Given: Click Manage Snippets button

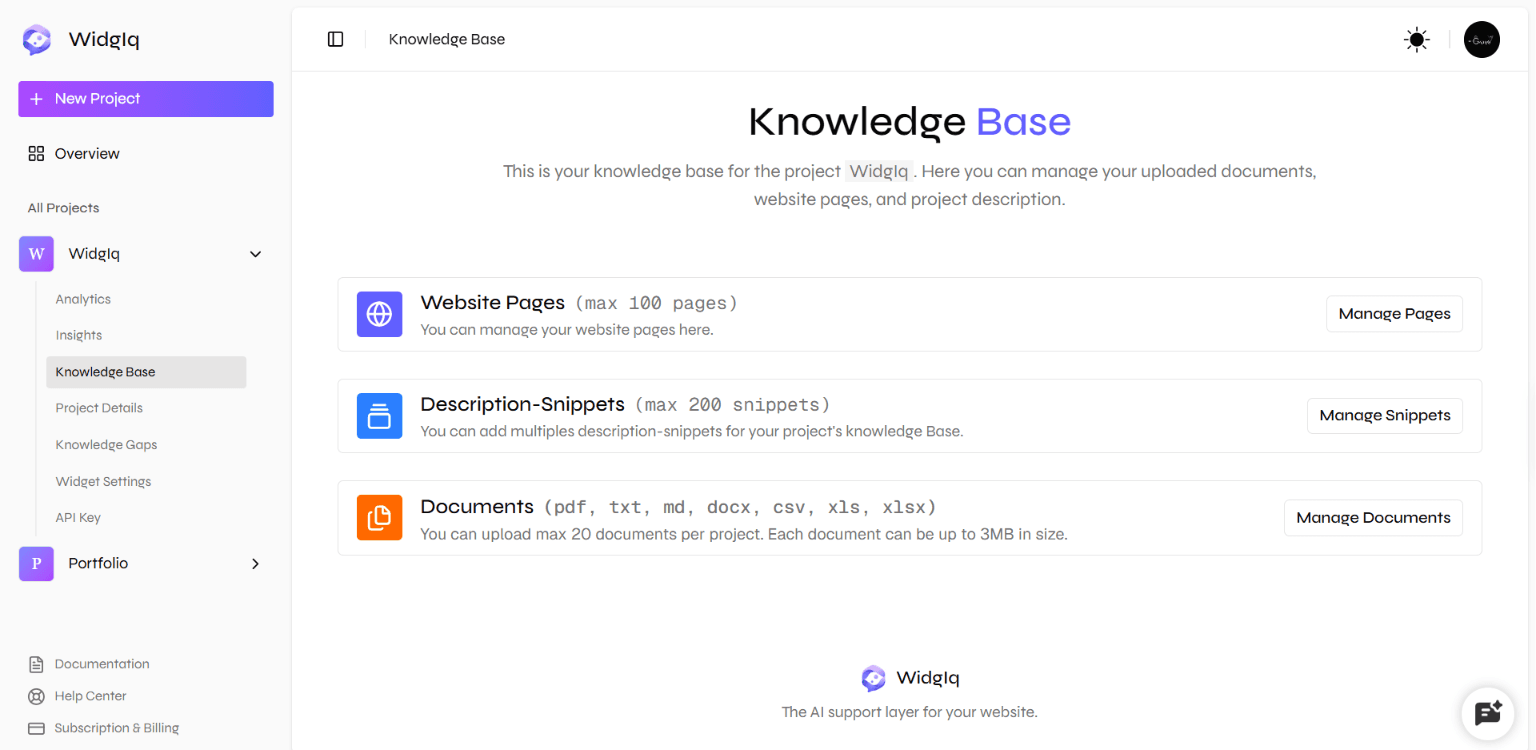Looking at the screenshot, I should (1385, 416).
